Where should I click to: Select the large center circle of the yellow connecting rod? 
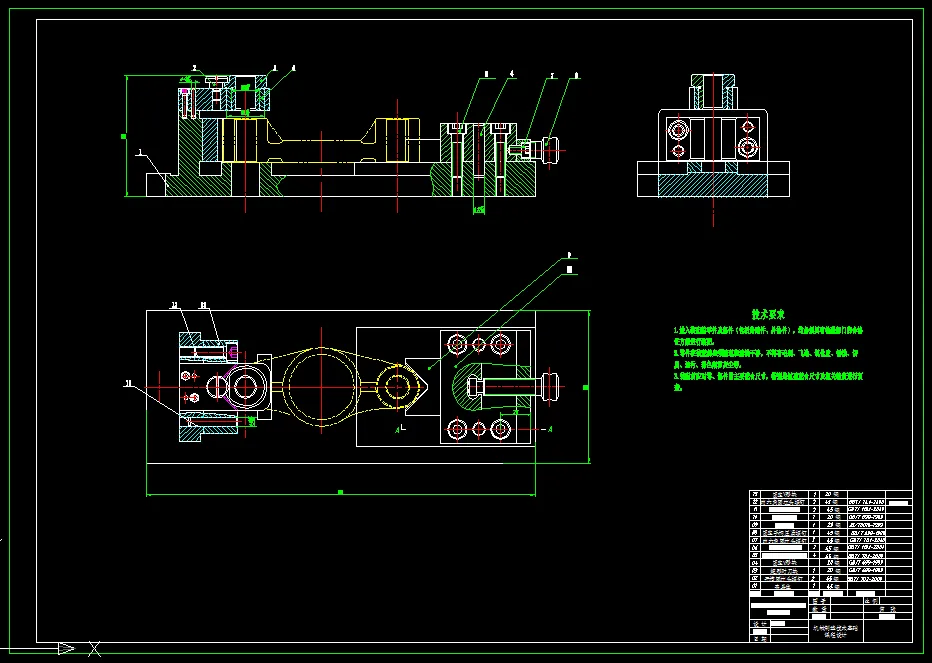321,387
